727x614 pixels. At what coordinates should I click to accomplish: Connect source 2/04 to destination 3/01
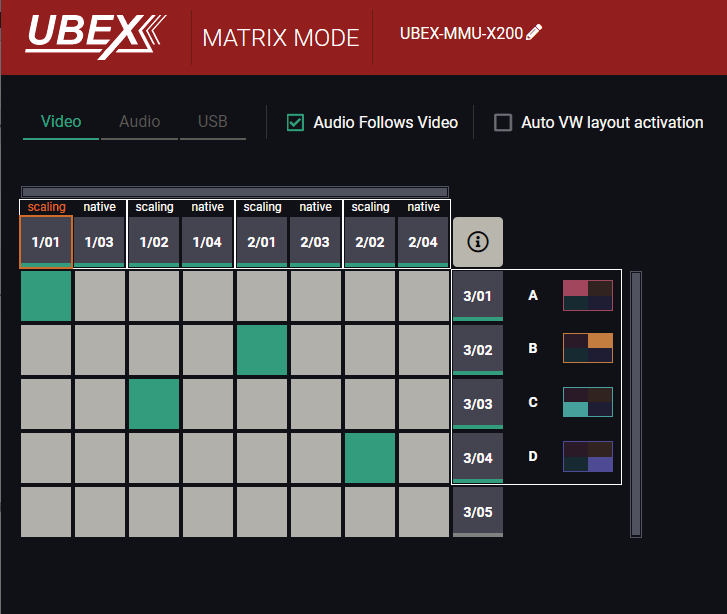click(424, 296)
